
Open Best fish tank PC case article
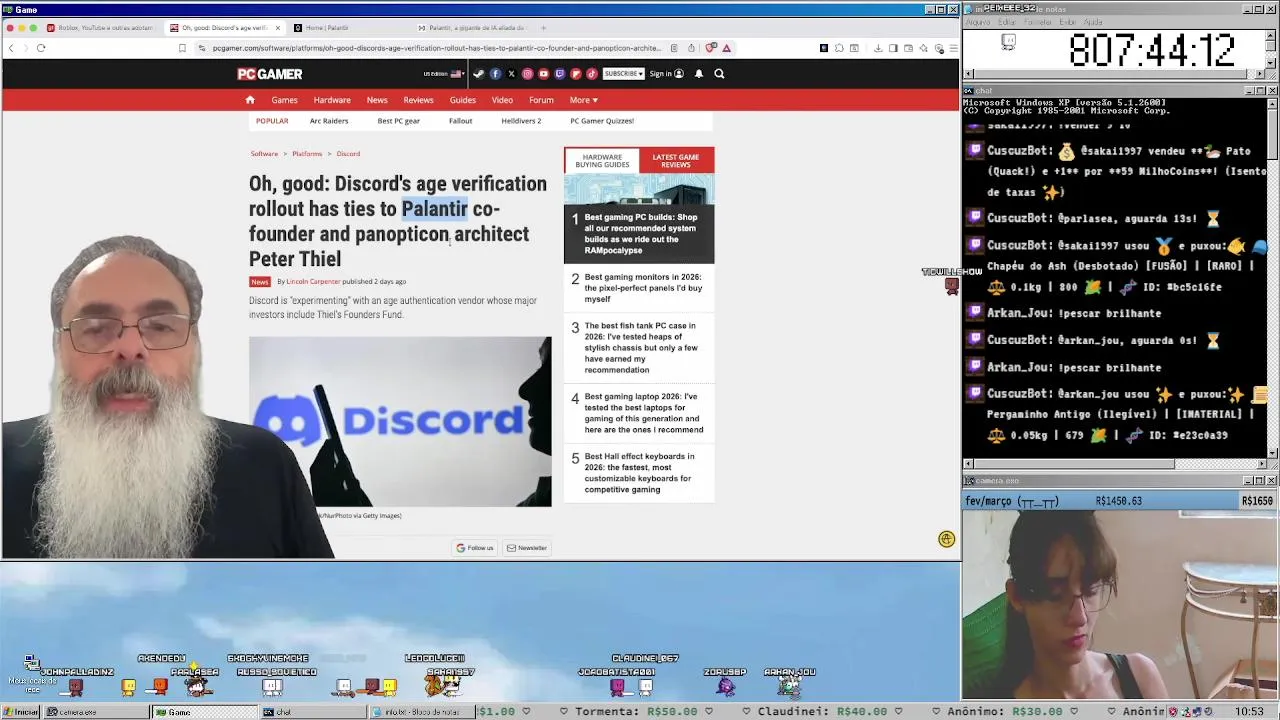640,347
